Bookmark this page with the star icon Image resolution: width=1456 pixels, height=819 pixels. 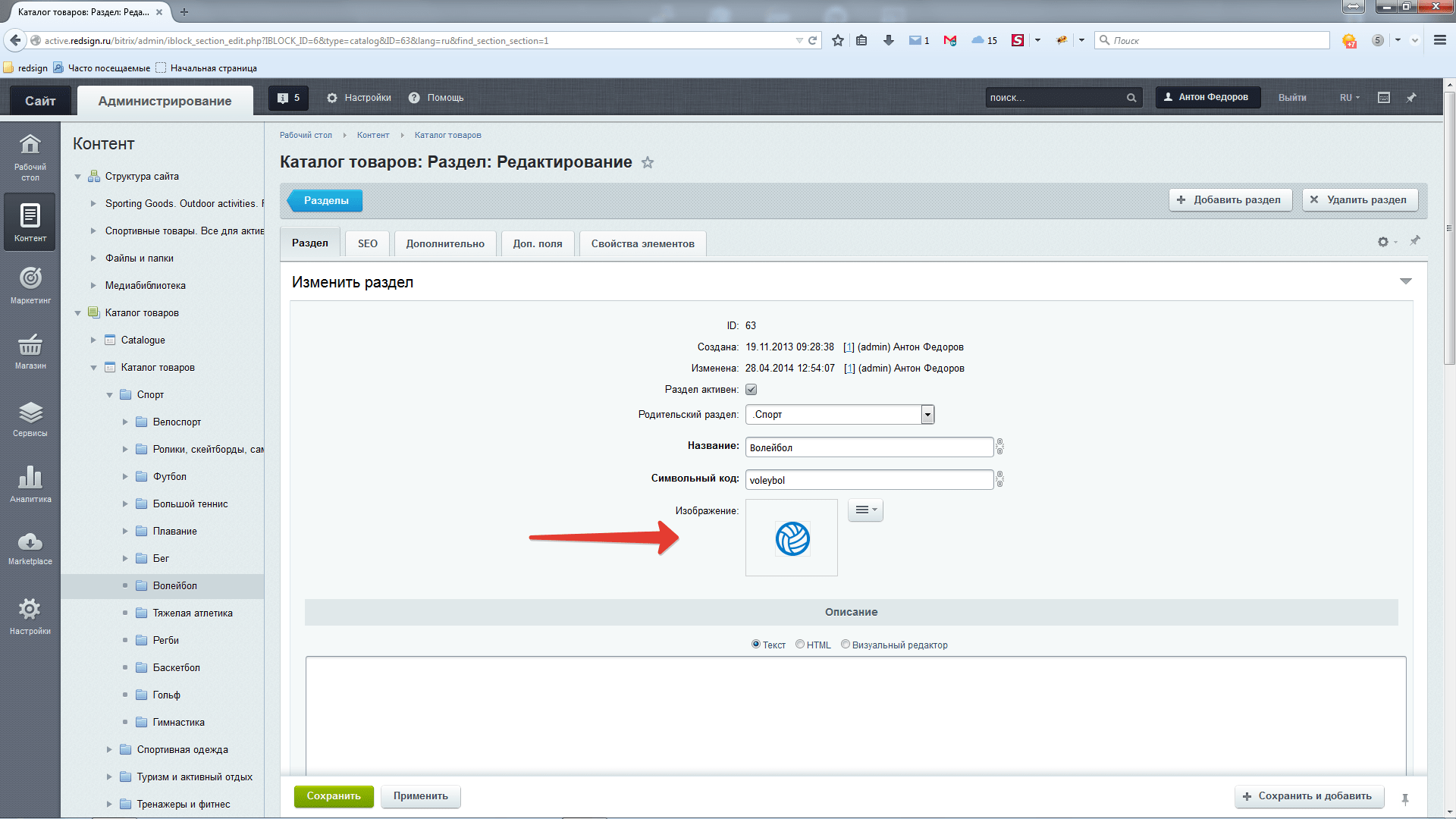[x=838, y=40]
